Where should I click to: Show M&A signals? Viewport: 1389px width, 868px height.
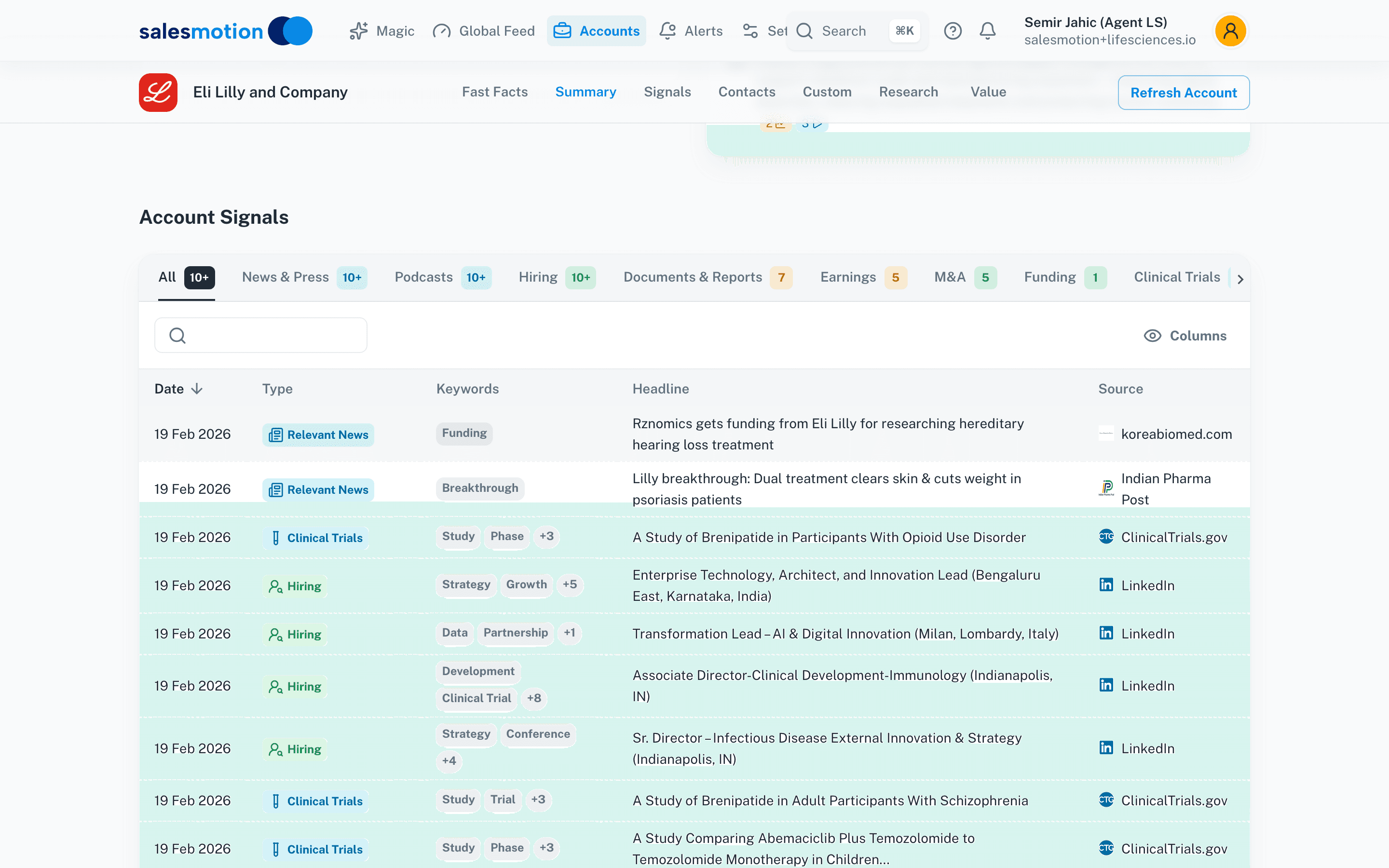tap(965, 278)
